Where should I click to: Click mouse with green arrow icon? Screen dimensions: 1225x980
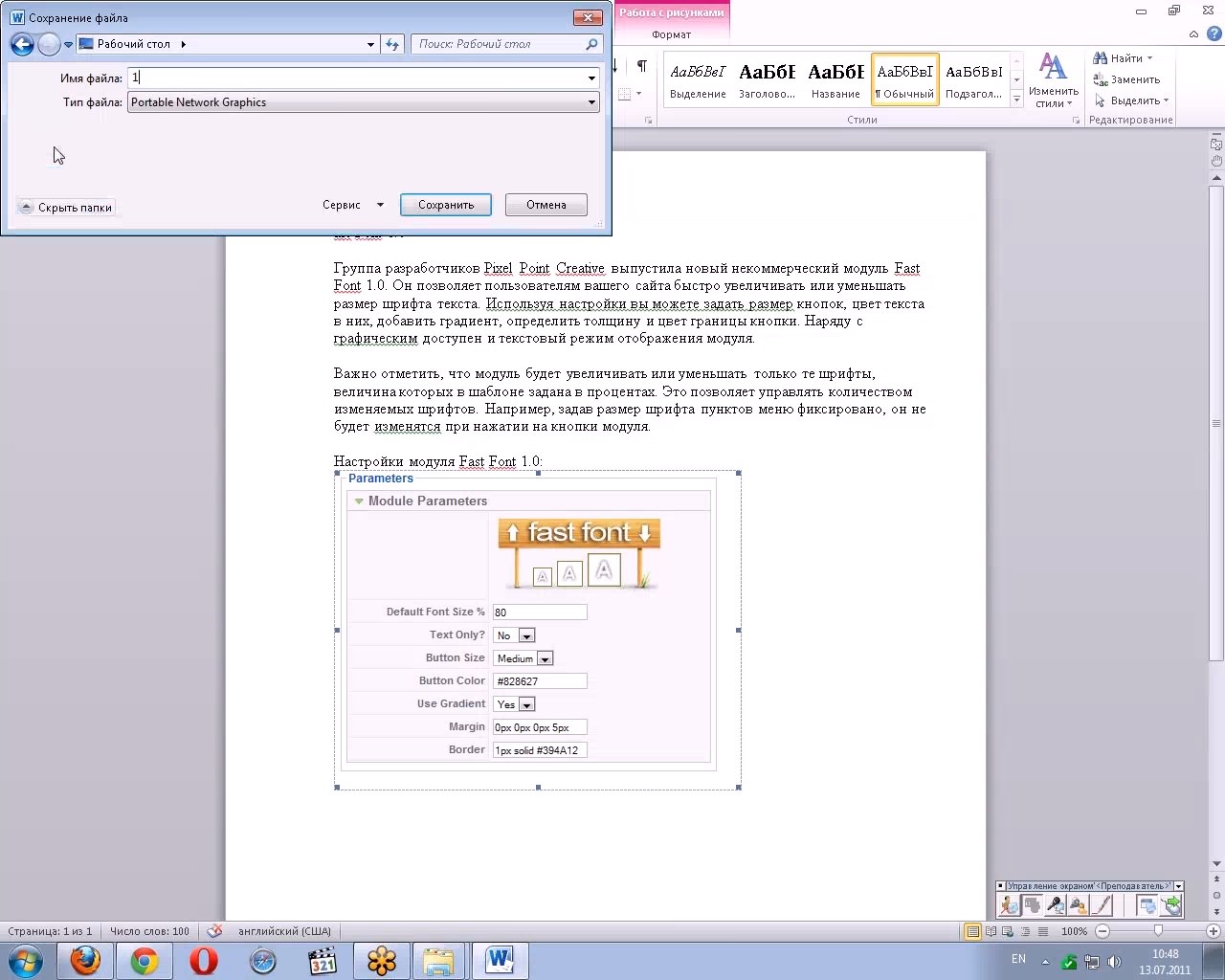(1170, 904)
